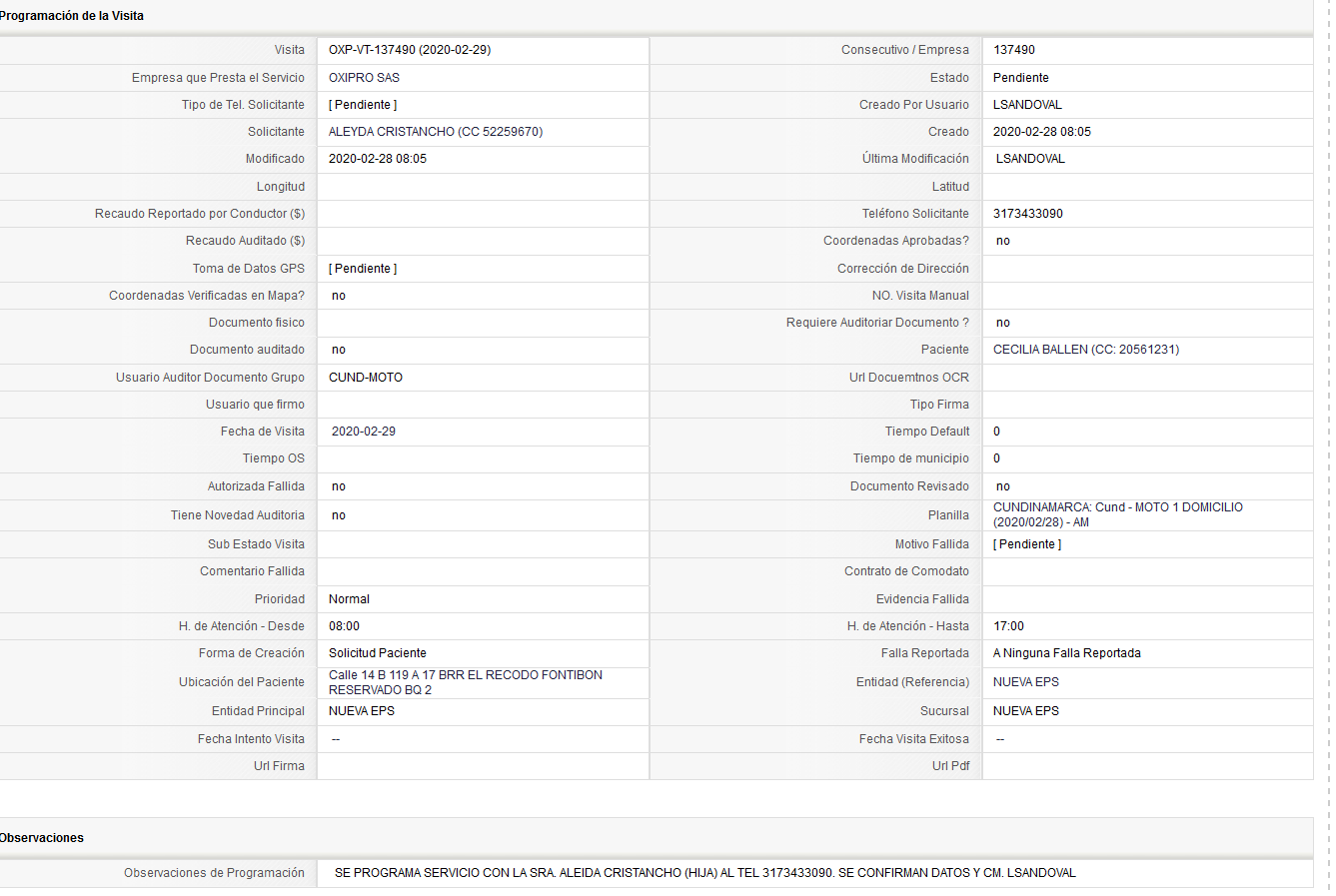Click Entidad (Referencia) value NUEVA EPS

tap(1026, 682)
